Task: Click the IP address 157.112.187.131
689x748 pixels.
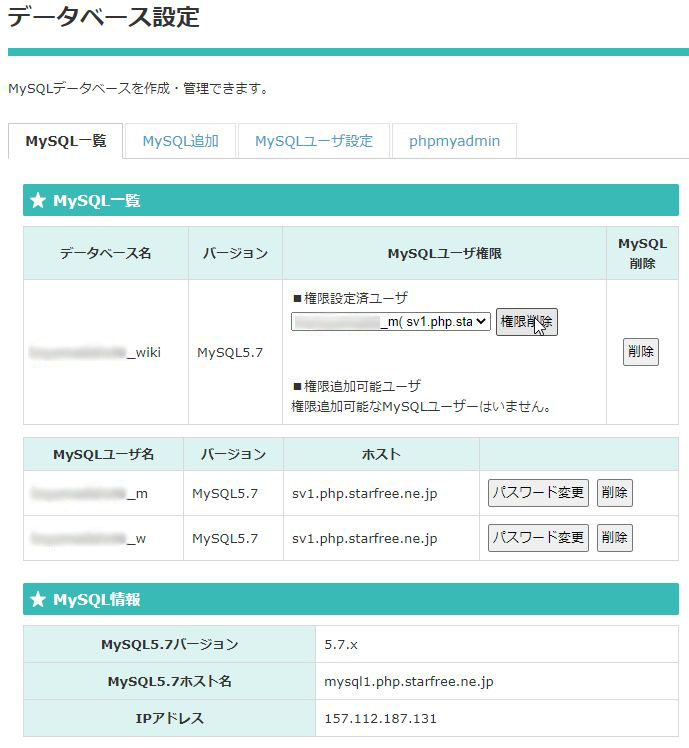Action: pyautogui.click(x=380, y=719)
